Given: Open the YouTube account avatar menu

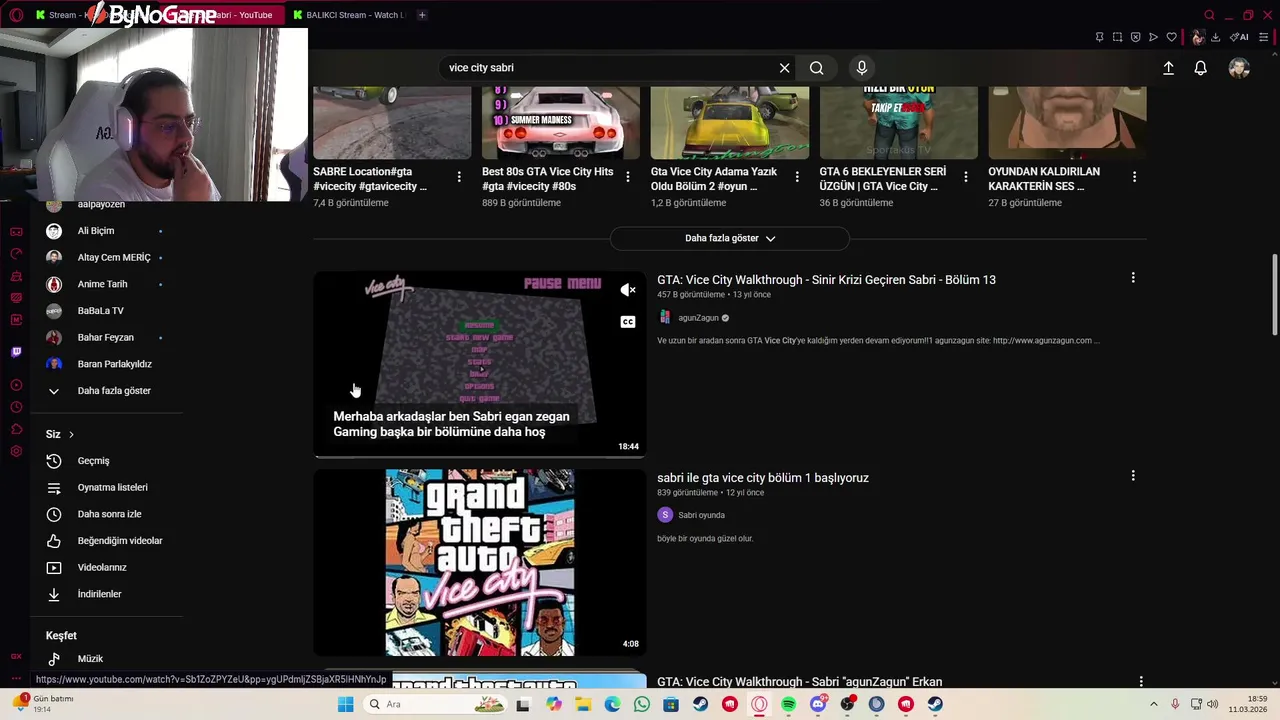Looking at the screenshot, I should [1239, 68].
